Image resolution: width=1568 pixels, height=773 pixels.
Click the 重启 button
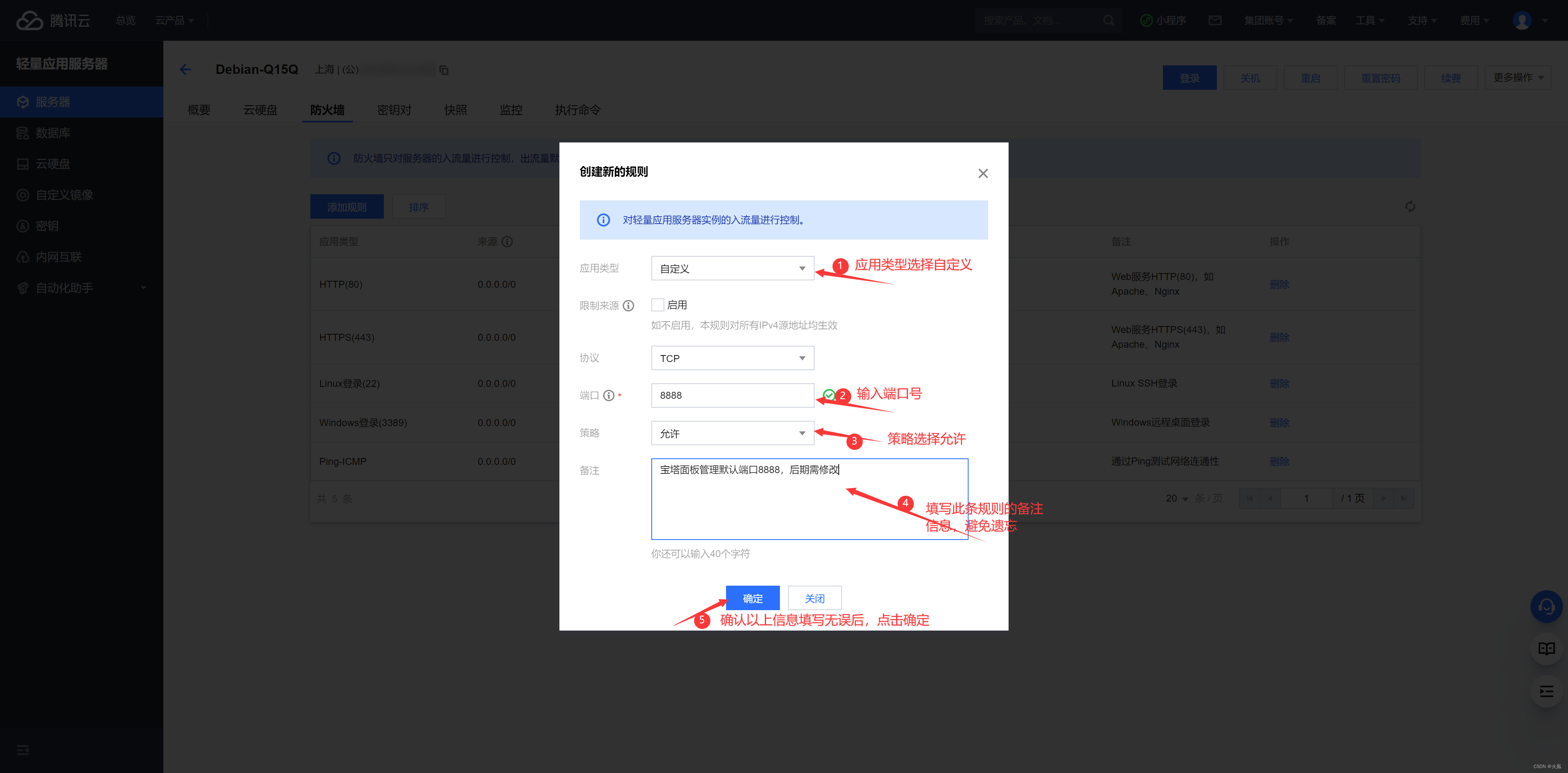1310,78
